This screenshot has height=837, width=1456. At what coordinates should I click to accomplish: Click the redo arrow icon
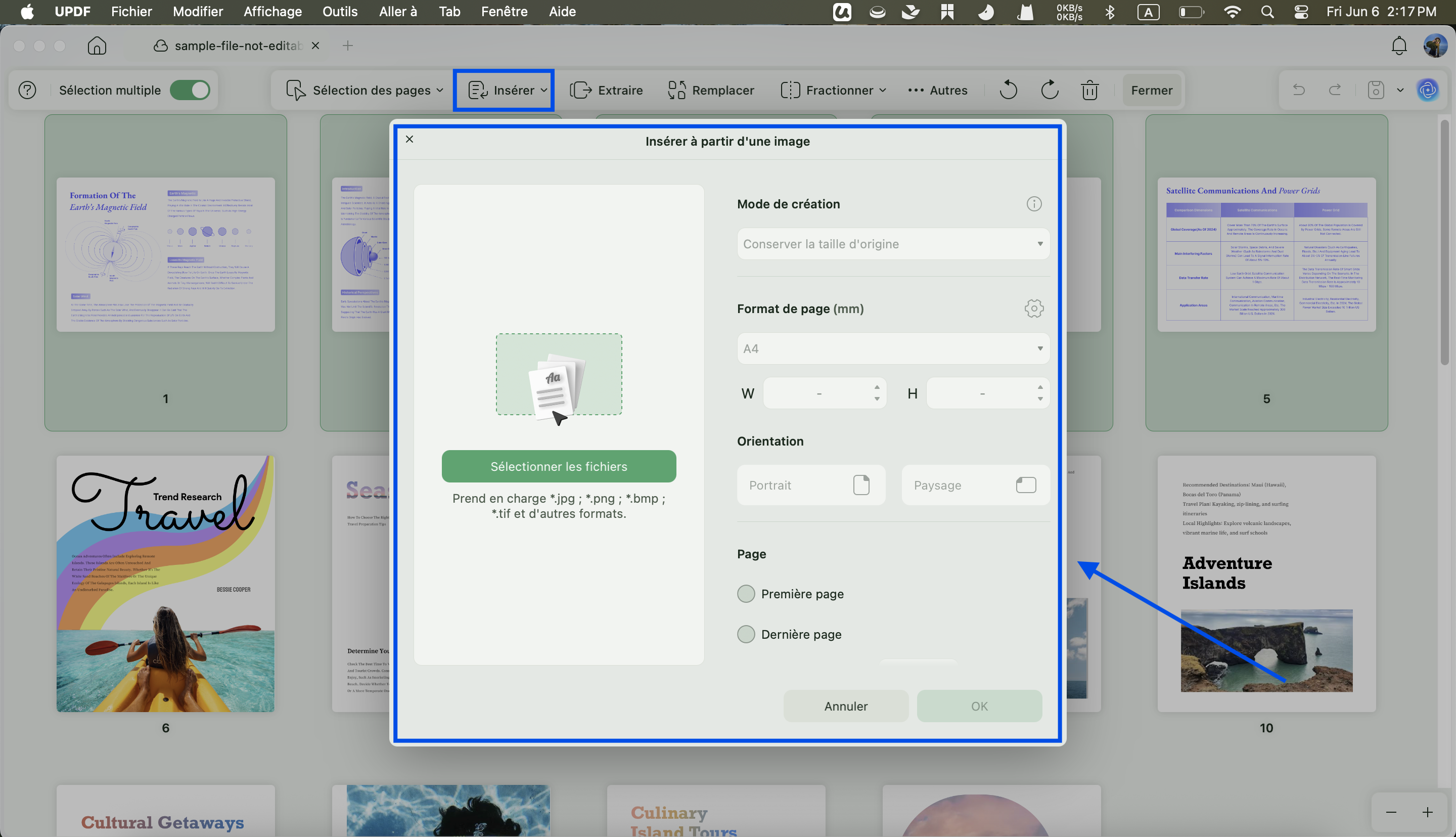1335,90
